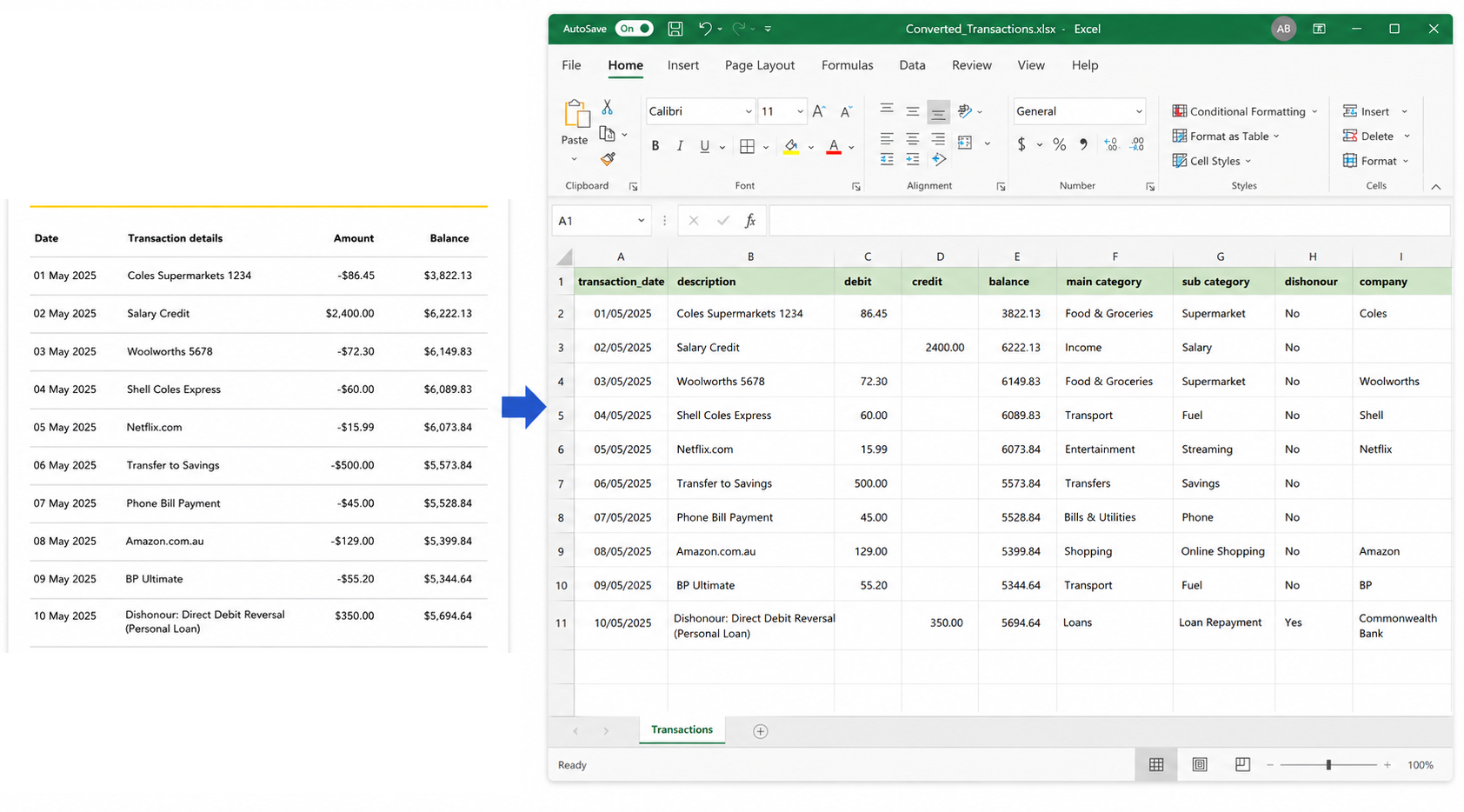Image resolution: width=1464 pixels, height=812 pixels.
Task: Apply Comma Style number format
Action: [1083, 144]
